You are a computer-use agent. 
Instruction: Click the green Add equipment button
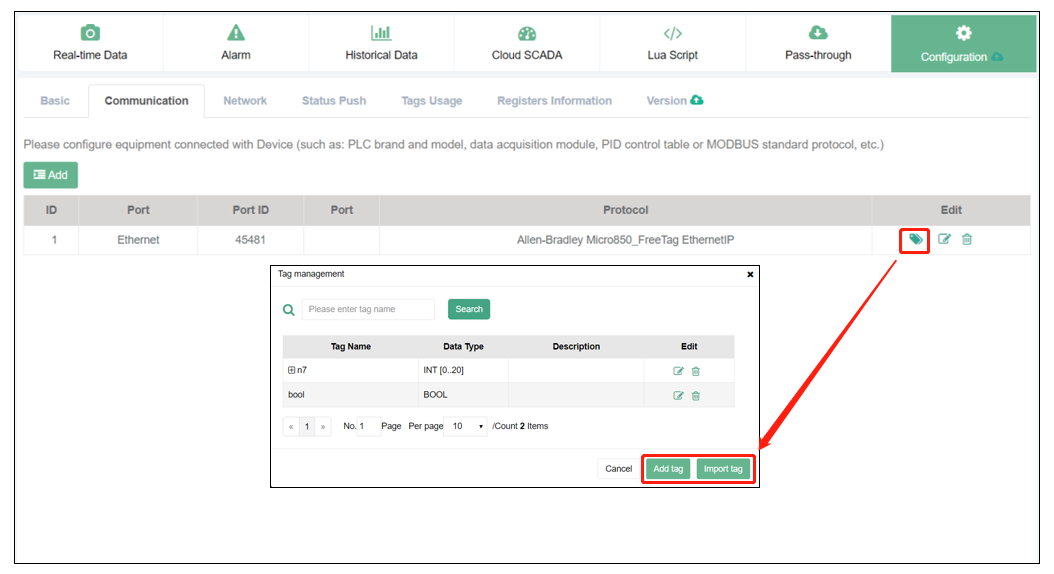[x=50, y=175]
